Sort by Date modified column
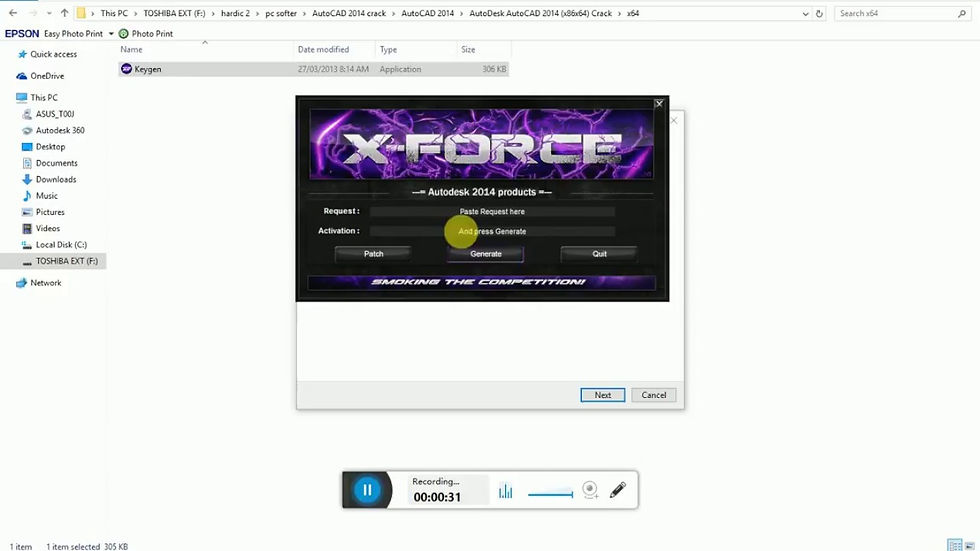Image resolution: width=980 pixels, height=551 pixels. click(323, 49)
